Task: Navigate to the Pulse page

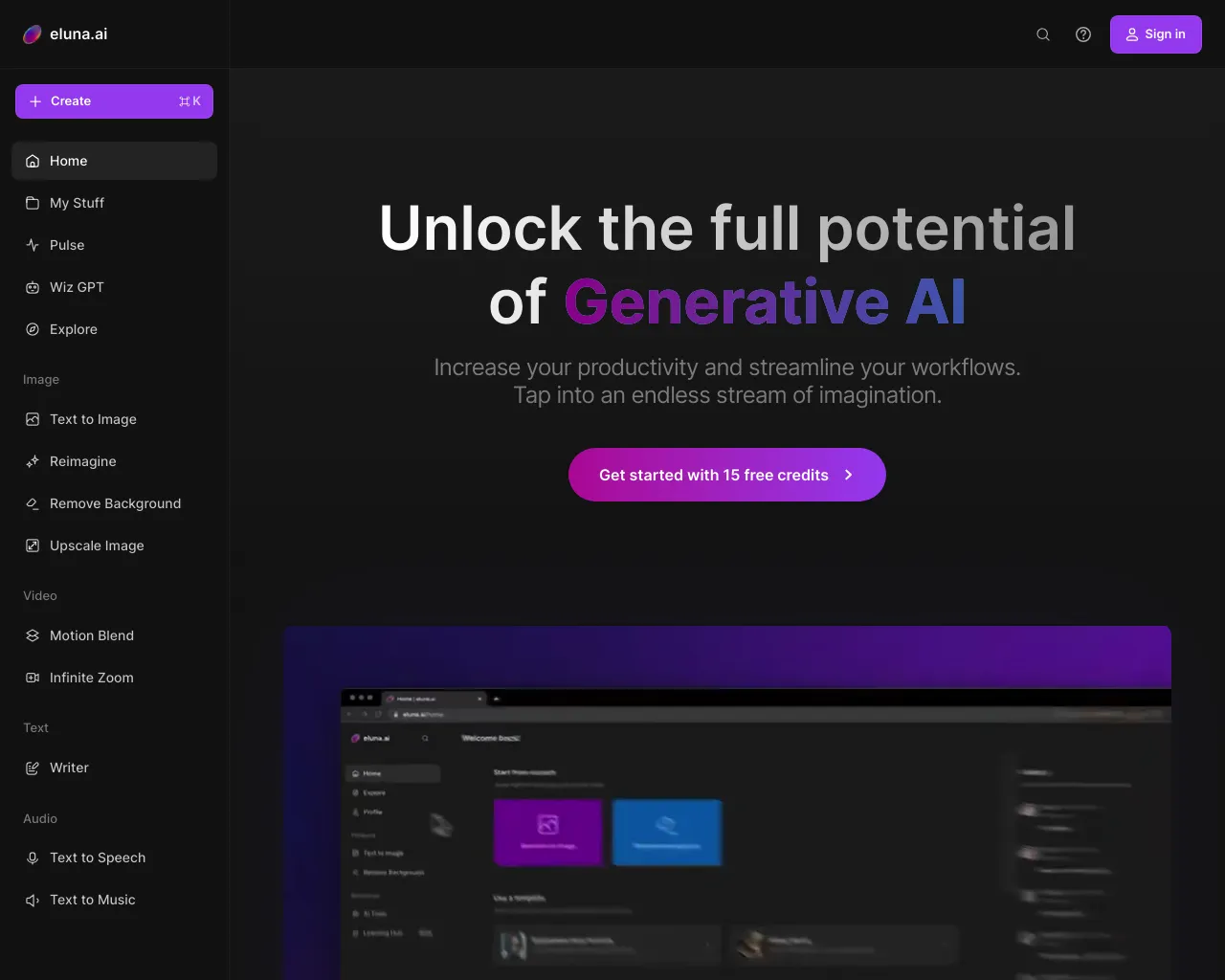Action: pyautogui.click(x=67, y=245)
